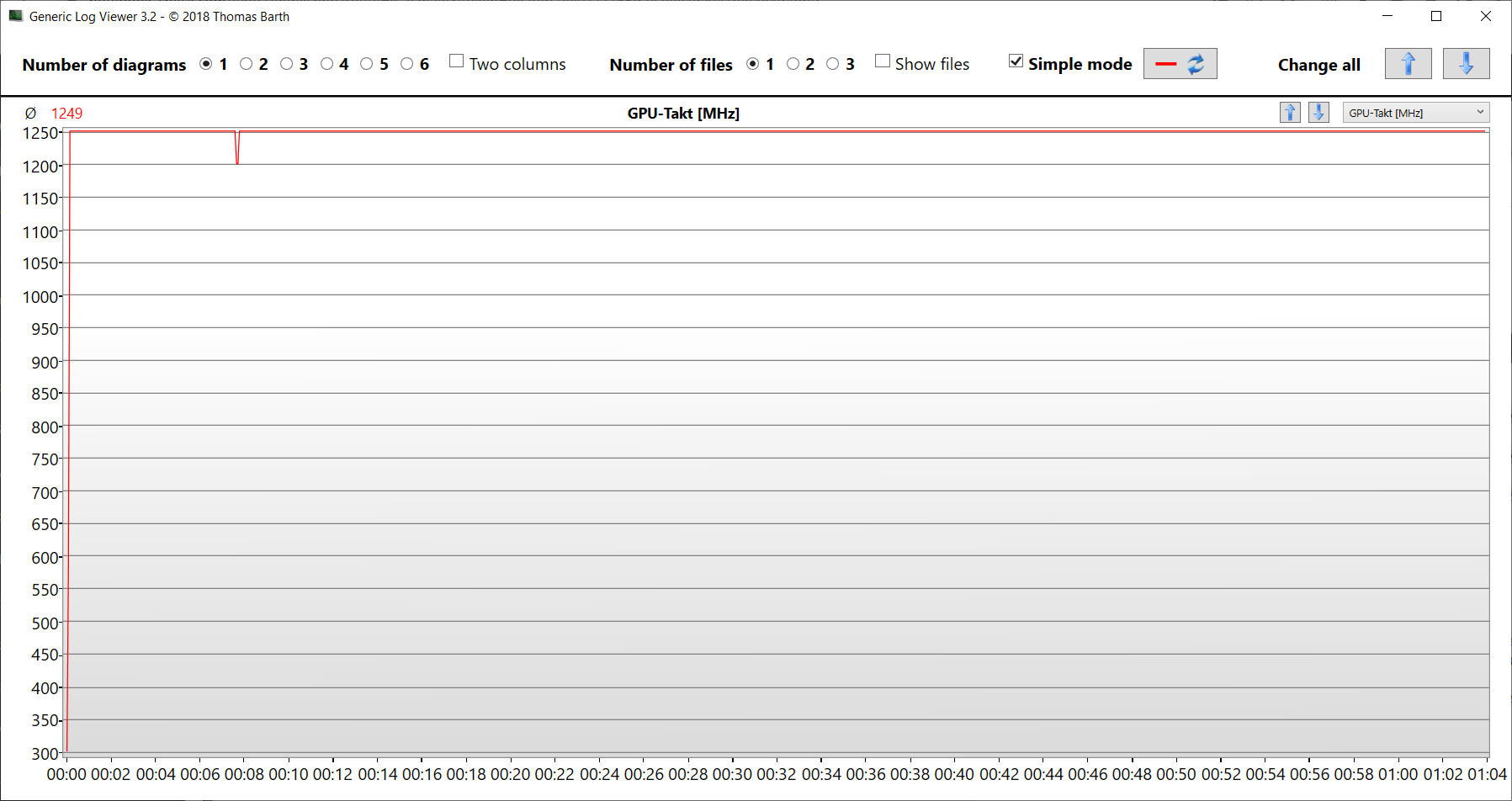
Task: Enable the Two columns checkbox
Action: tap(457, 61)
